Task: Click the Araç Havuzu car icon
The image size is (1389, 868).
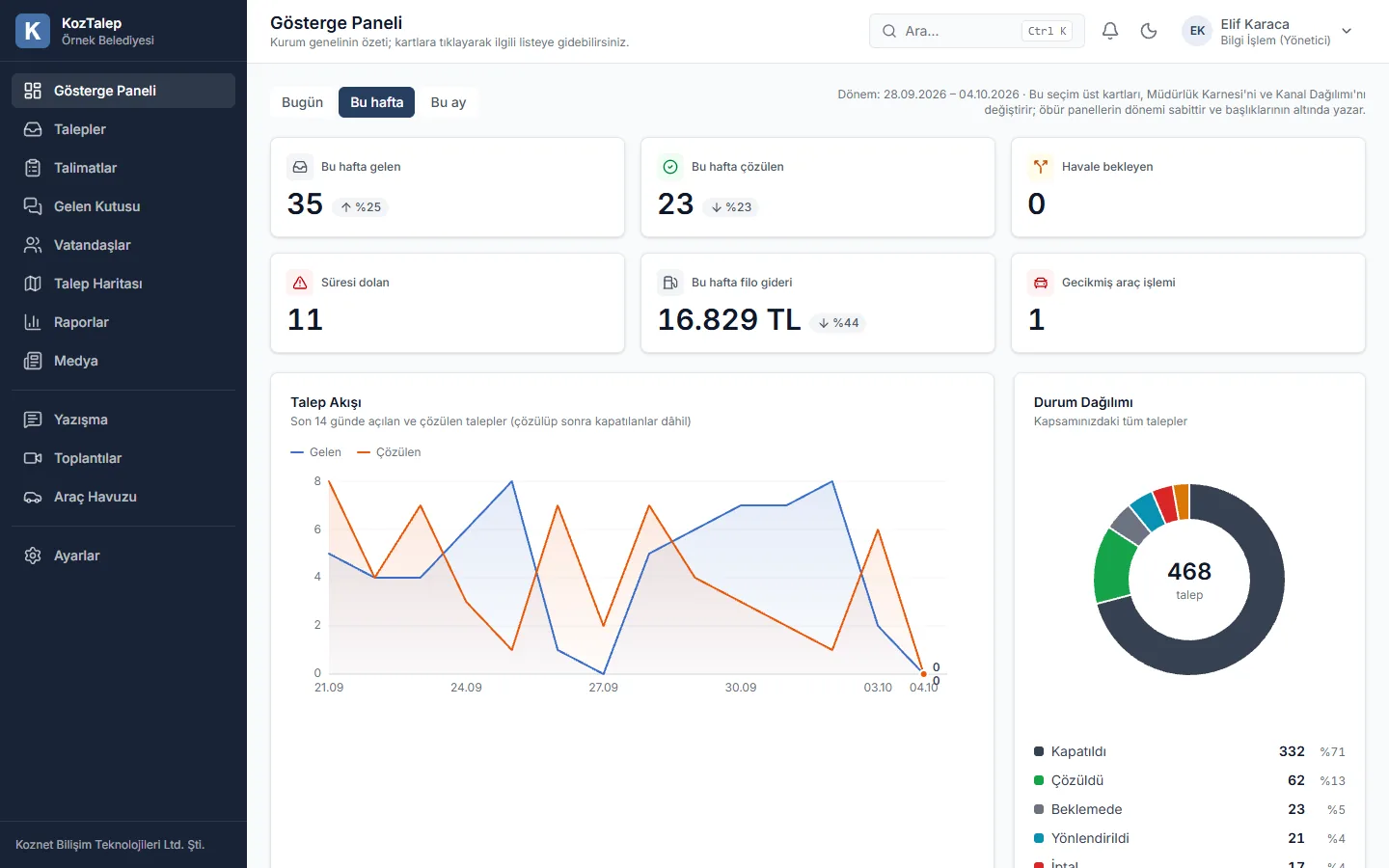Action: 33,497
